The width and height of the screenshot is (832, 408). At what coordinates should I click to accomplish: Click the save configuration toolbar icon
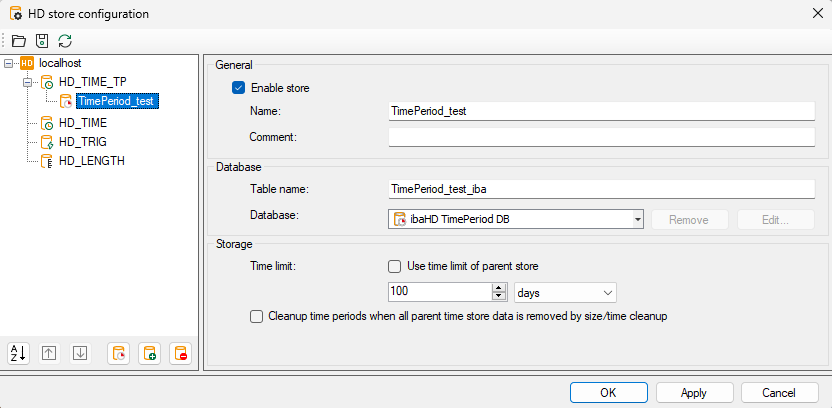coord(42,41)
